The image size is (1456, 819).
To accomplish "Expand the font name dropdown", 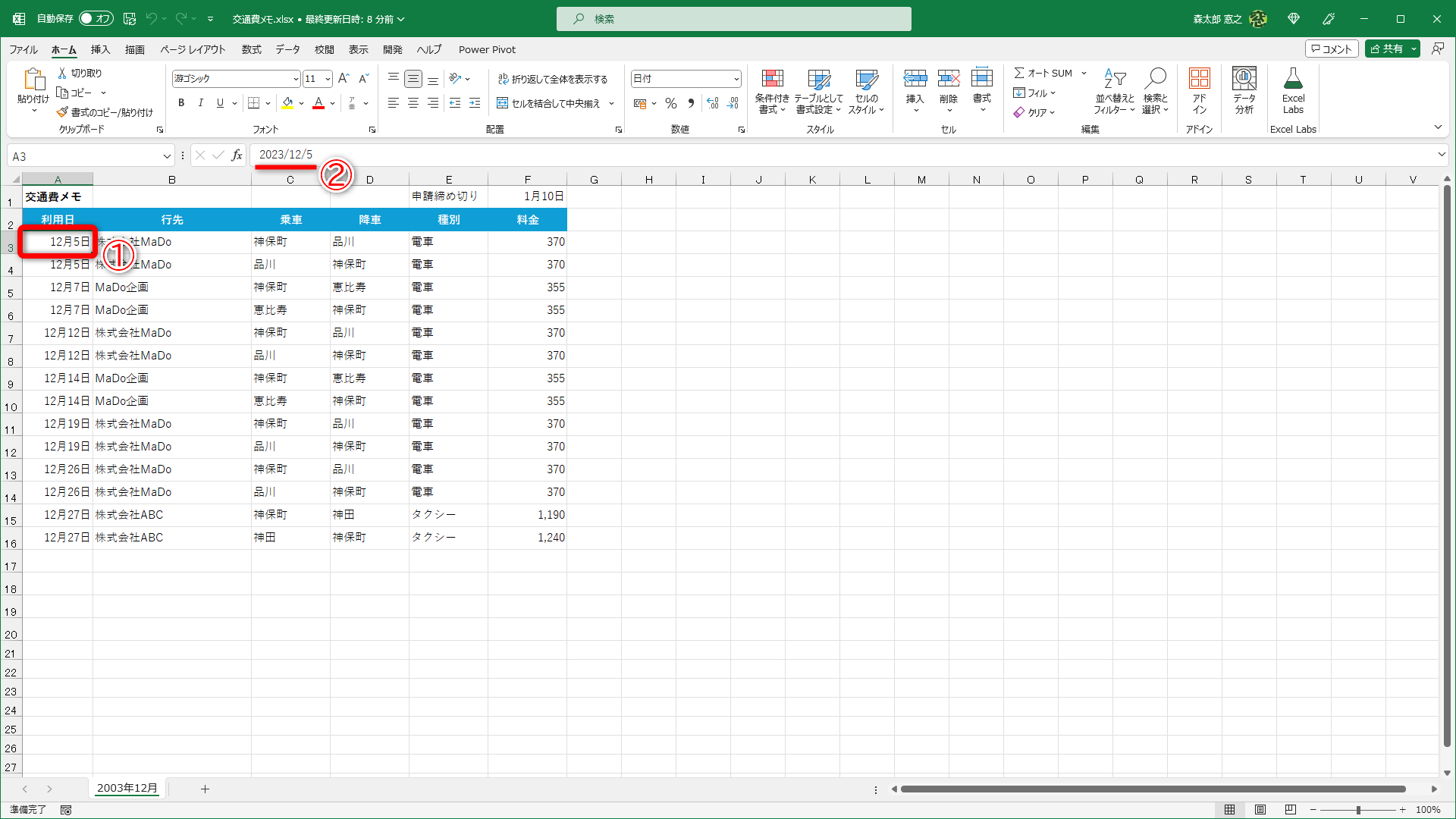I will tap(296, 79).
